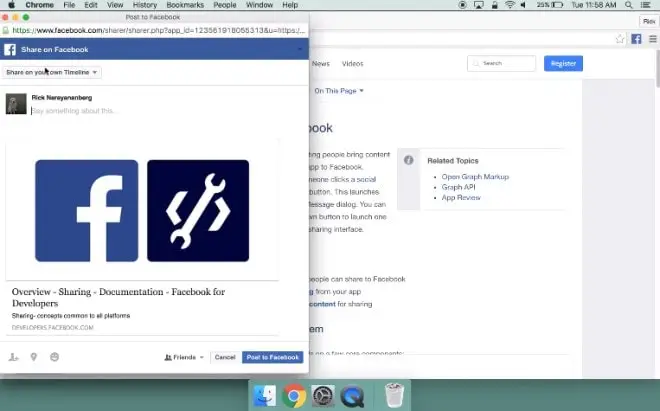Open the View menu
This screenshot has height=411, width=660.
(115, 5)
